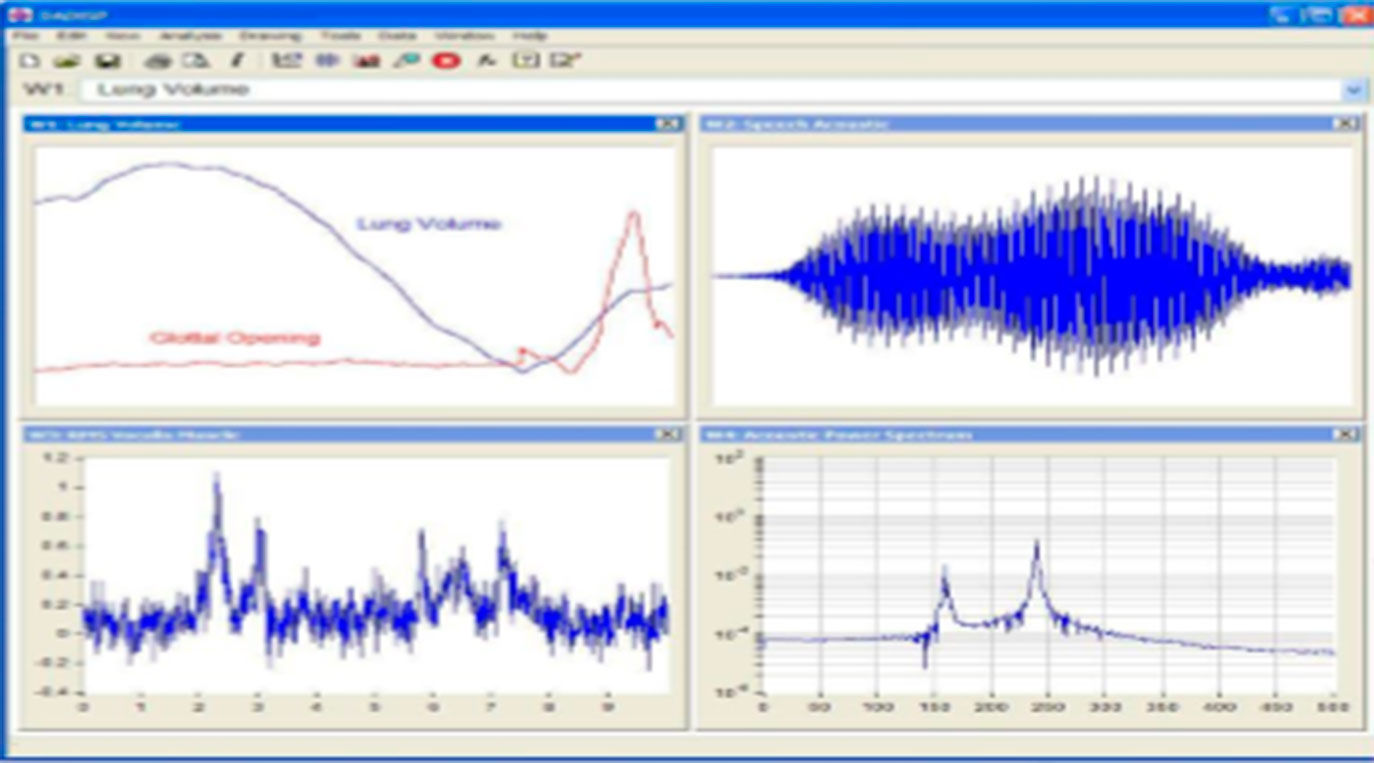The image size is (1374, 763).
Task: Open the Help menu
Action: [530, 35]
